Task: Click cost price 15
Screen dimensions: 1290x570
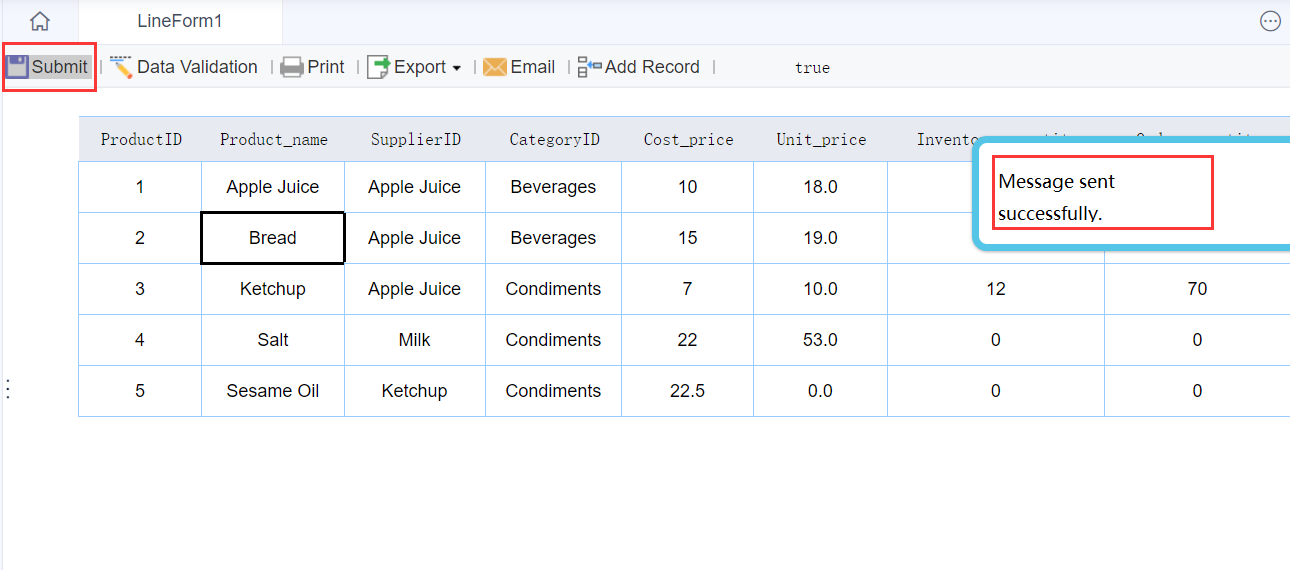Action: [x=688, y=238]
